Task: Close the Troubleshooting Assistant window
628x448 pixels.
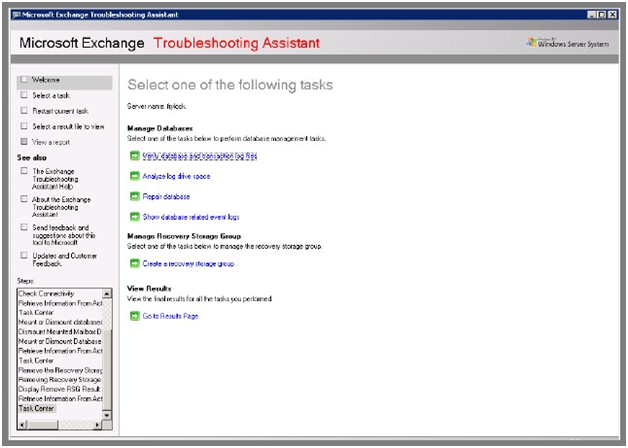Action: pos(612,15)
